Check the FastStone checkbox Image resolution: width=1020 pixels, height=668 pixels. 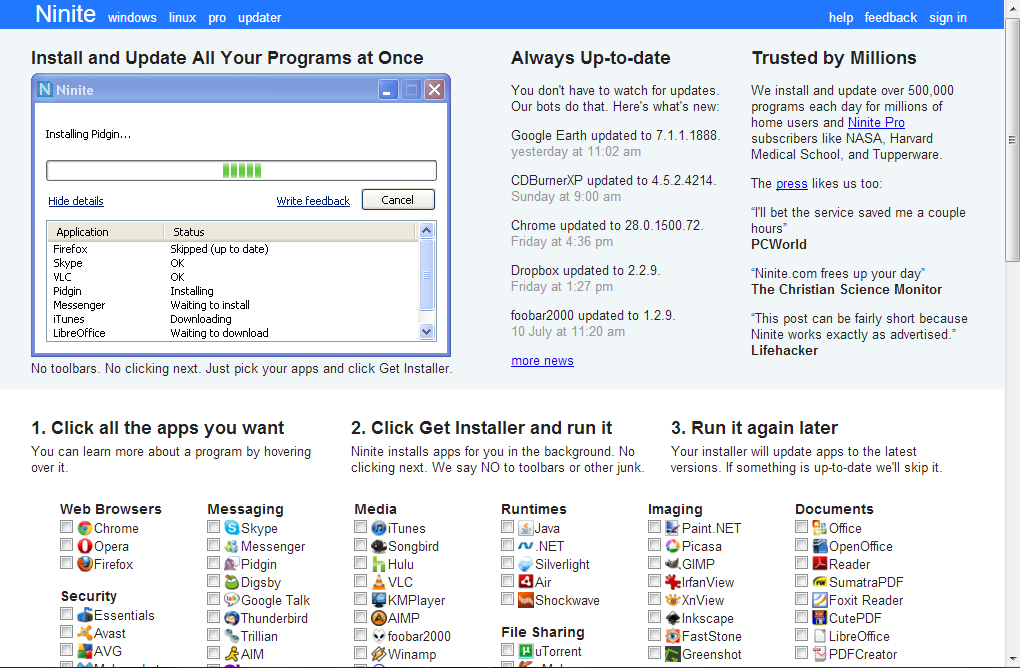pyautogui.click(x=654, y=634)
